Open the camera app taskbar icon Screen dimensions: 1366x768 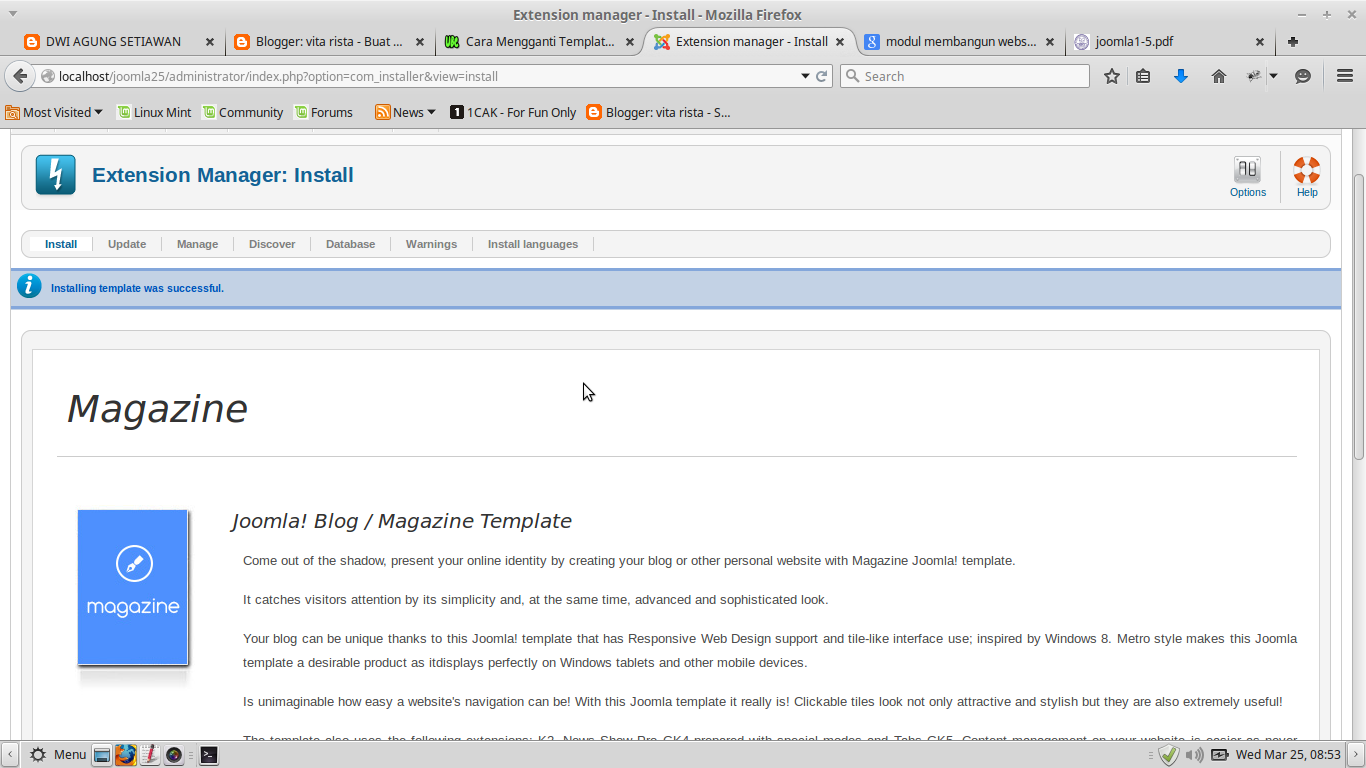pyautogui.click(x=174, y=755)
